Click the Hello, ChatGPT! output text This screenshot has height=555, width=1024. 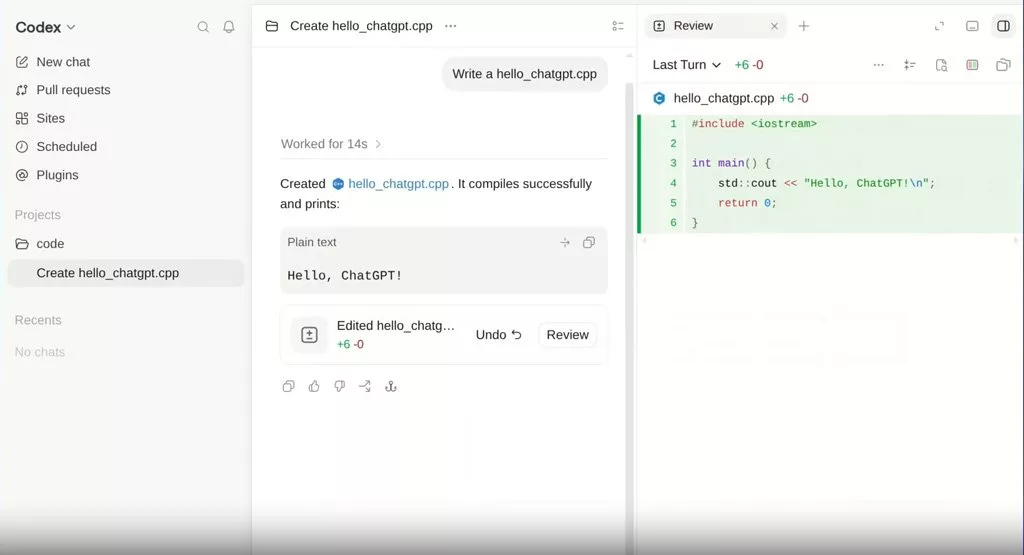(x=345, y=276)
